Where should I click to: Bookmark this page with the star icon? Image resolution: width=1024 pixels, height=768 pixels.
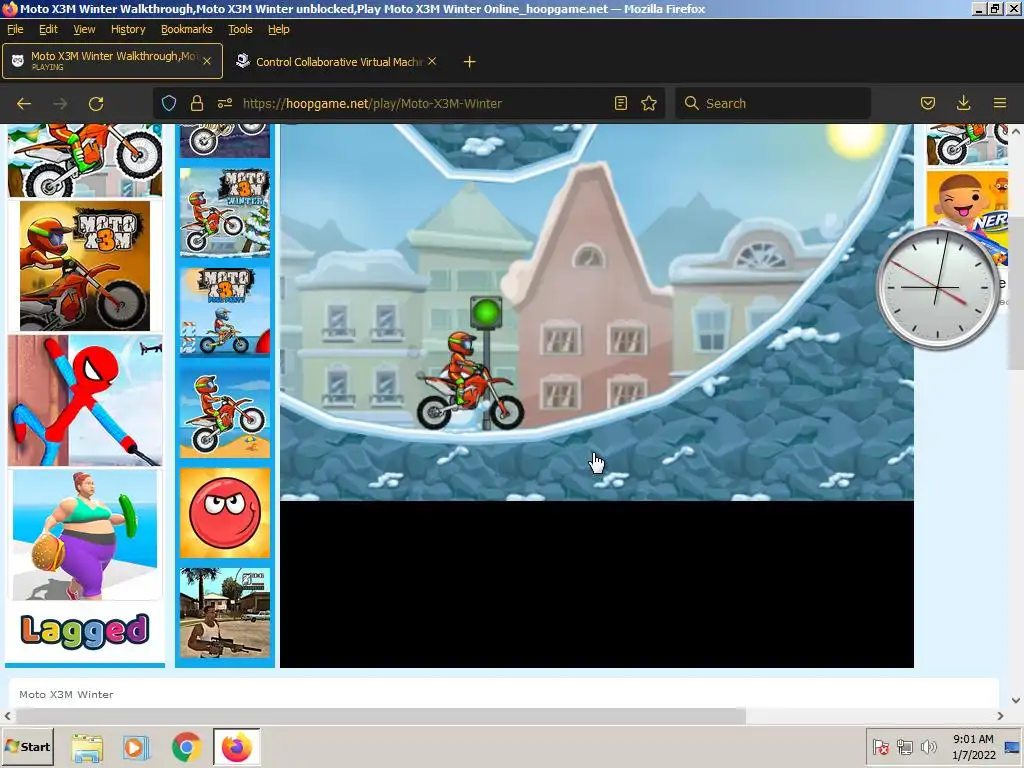pyautogui.click(x=648, y=103)
